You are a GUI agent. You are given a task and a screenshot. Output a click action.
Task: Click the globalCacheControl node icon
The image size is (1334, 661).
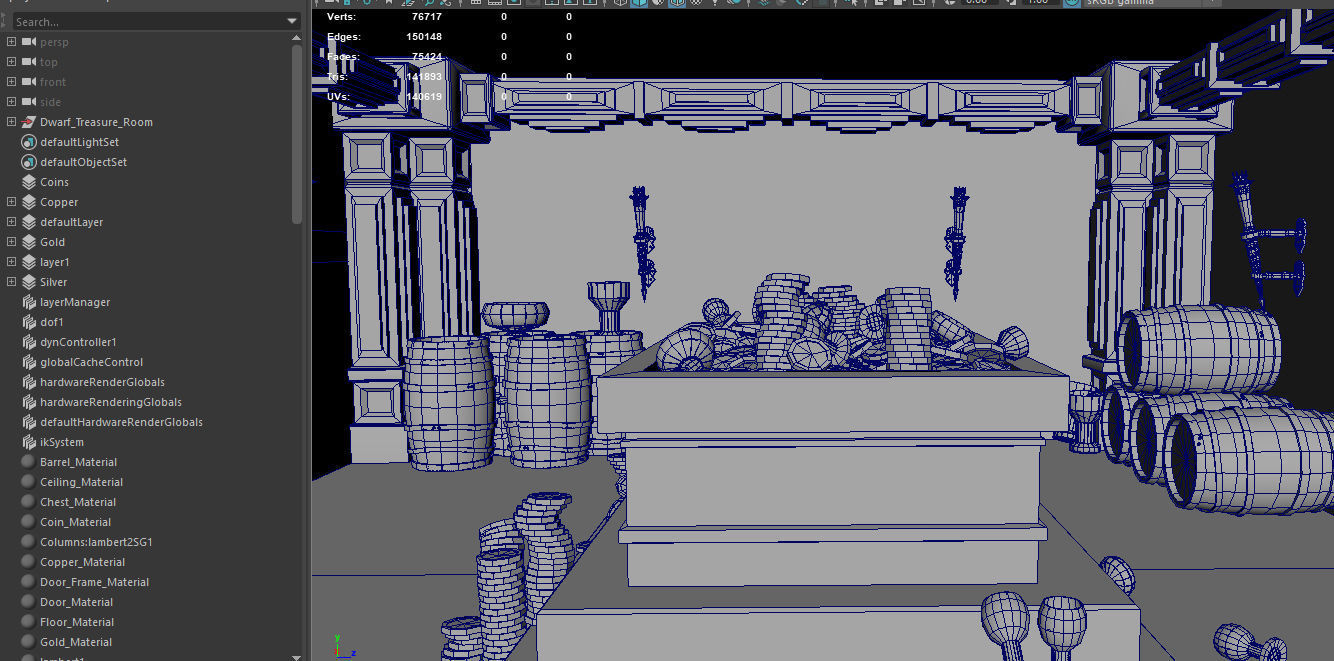tap(29, 362)
